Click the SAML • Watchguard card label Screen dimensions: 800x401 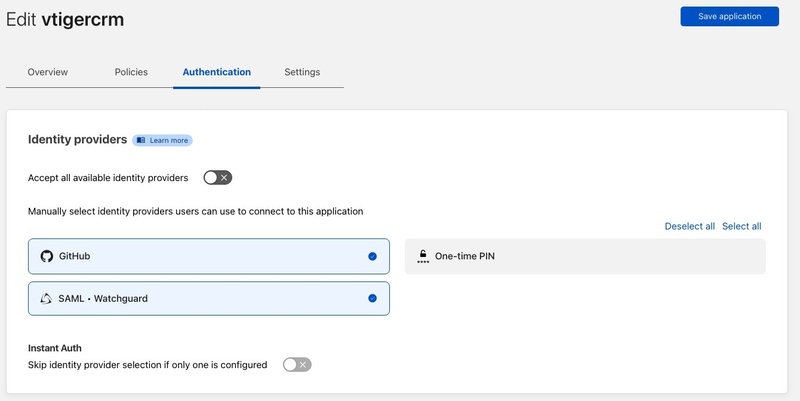pyautogui.click(x=103, y=298)
